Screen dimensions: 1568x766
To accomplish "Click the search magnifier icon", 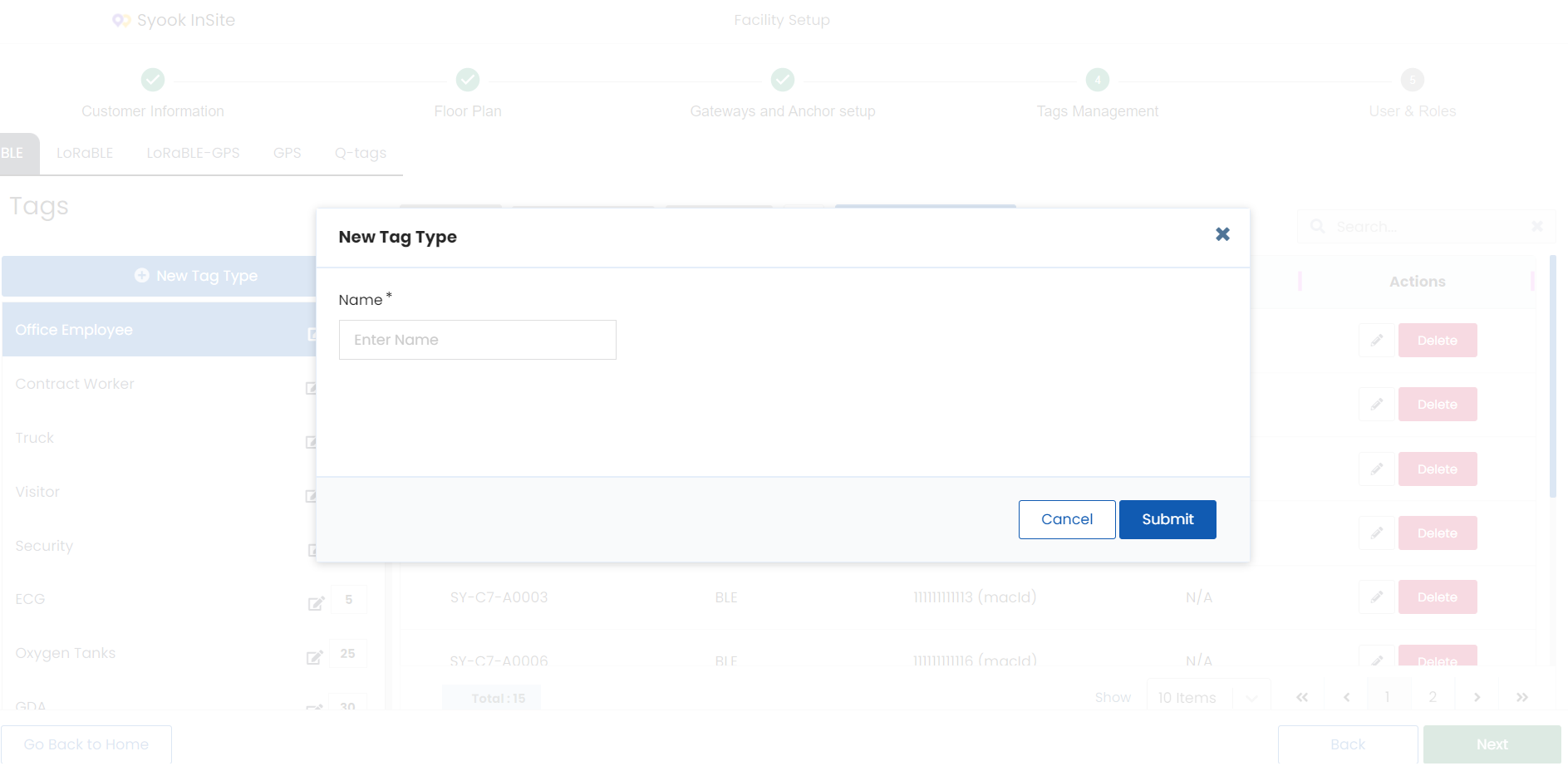I will click(1318, 226).
